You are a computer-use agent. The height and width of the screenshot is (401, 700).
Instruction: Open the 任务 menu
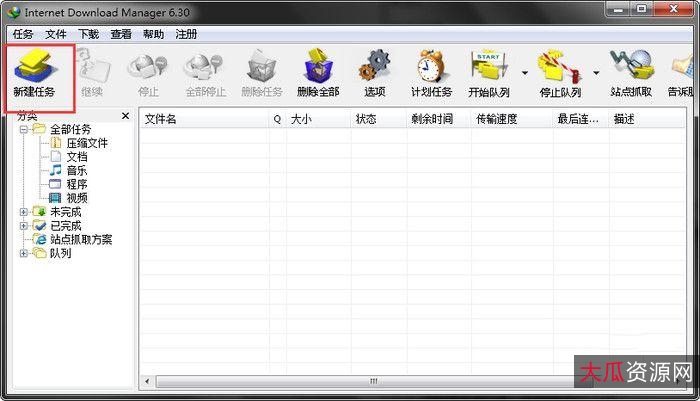(x=23, y=34)
